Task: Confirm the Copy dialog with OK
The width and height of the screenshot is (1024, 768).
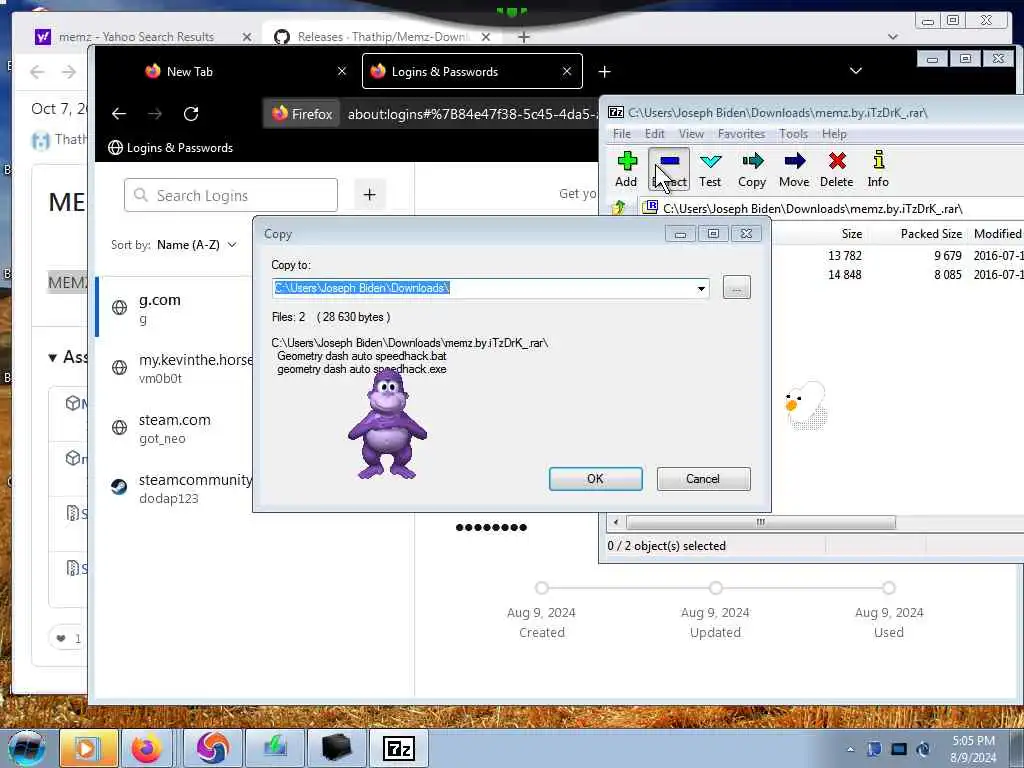Action: point(596,479)
